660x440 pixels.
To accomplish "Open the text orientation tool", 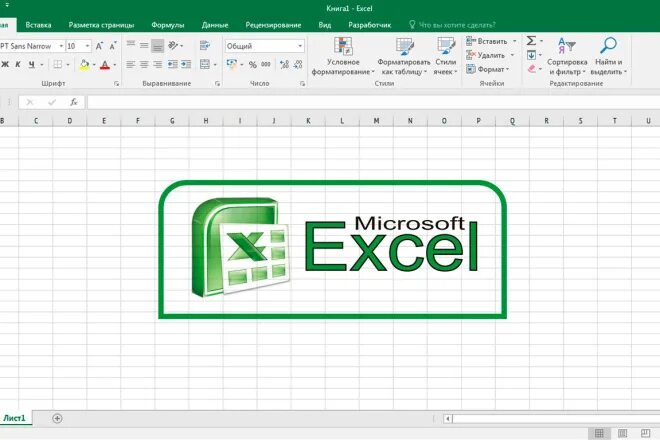I will coord(175,45).
